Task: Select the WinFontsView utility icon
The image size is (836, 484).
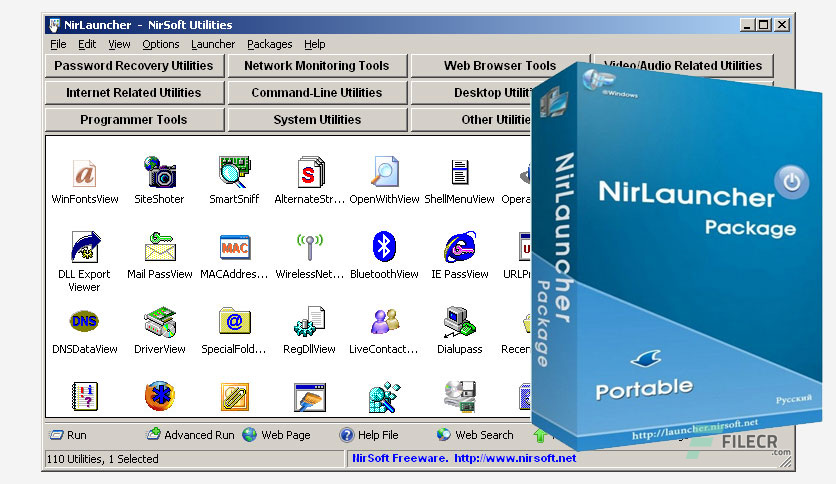Action: point(85,173)
